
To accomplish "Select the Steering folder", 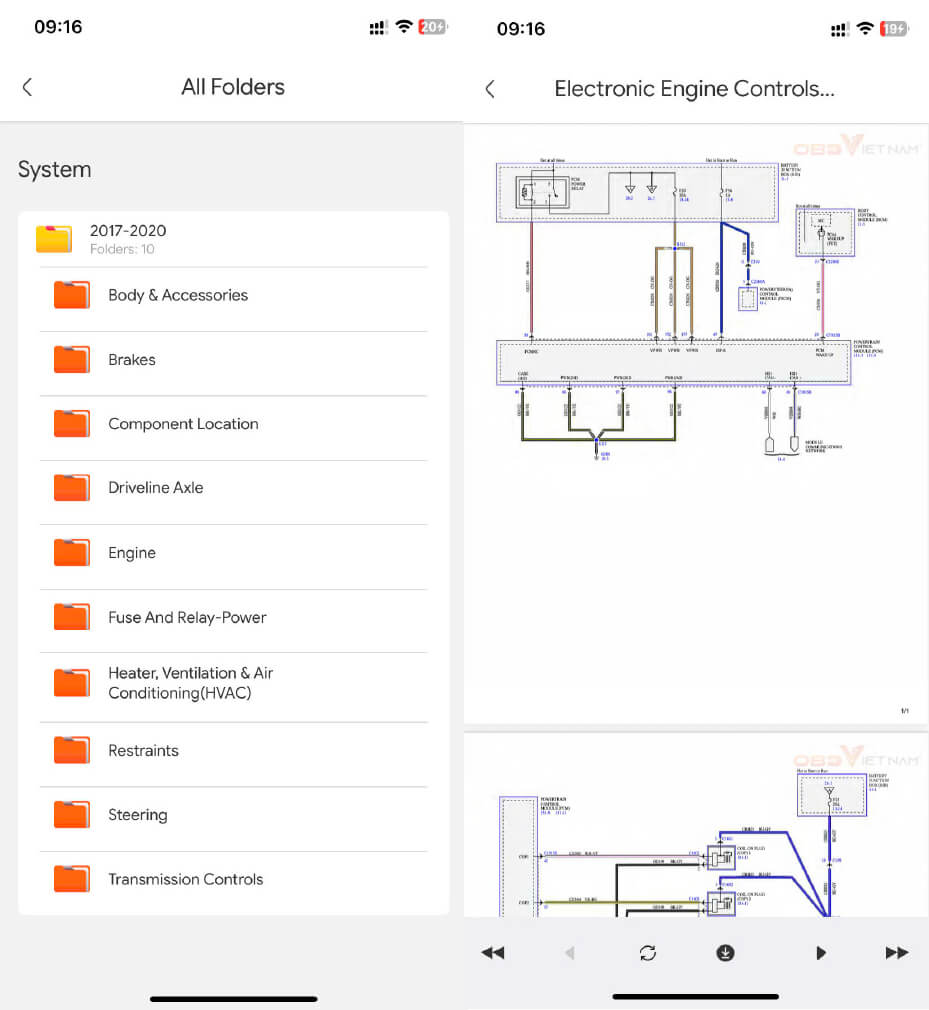I will (x=137, y=815).
